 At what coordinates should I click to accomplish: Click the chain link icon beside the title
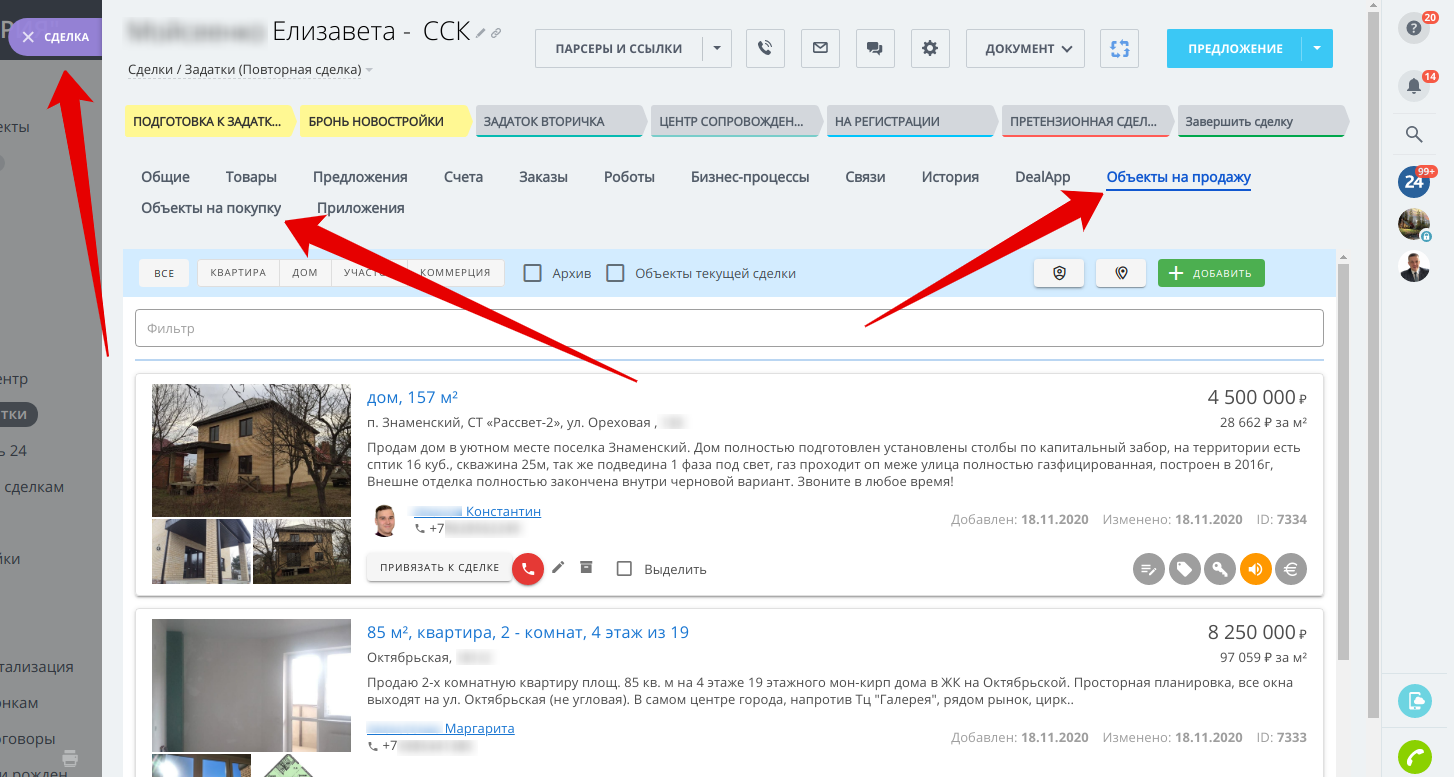[496, 33]
